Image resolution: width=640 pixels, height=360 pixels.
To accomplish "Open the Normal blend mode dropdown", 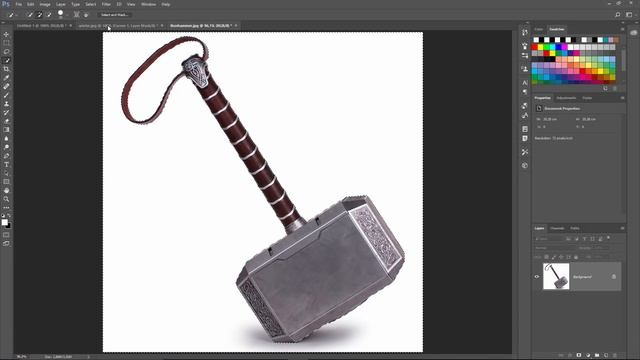I will tap(554, 248).
